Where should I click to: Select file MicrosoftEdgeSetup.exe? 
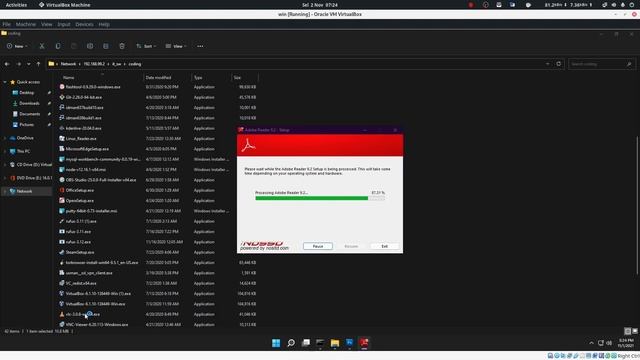[x=87, y=149]
